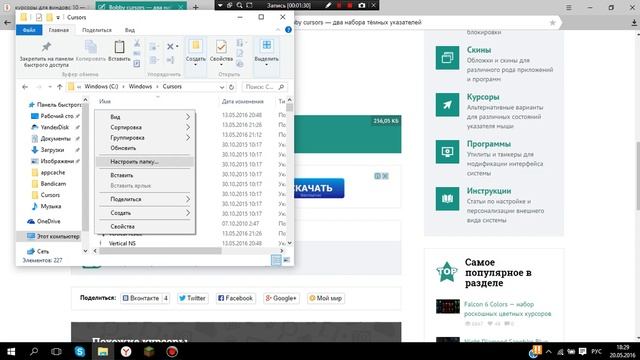Open Minecraft block taskbar icon
The height and width of the screenshot is (360, 640).
[149, 351]
